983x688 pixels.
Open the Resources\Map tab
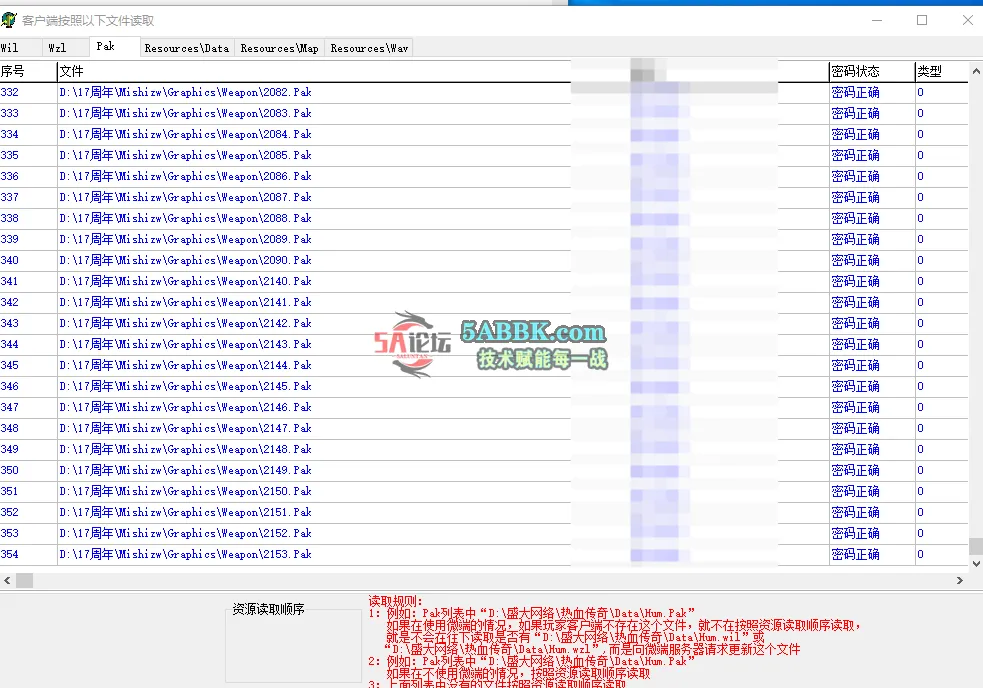pos(279,48)
